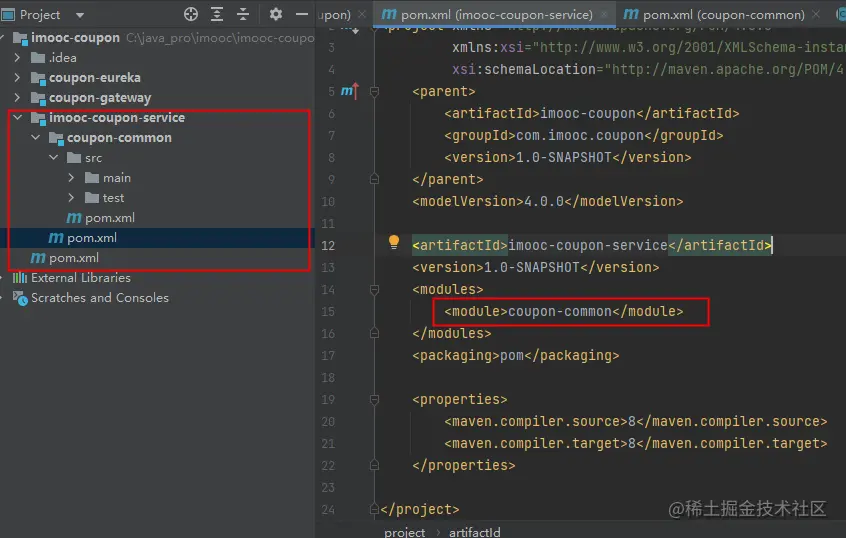This screenshot has width=846, height=538.
Task: Select coupon-gateway module in tree
Action: [x=91, y=97]
